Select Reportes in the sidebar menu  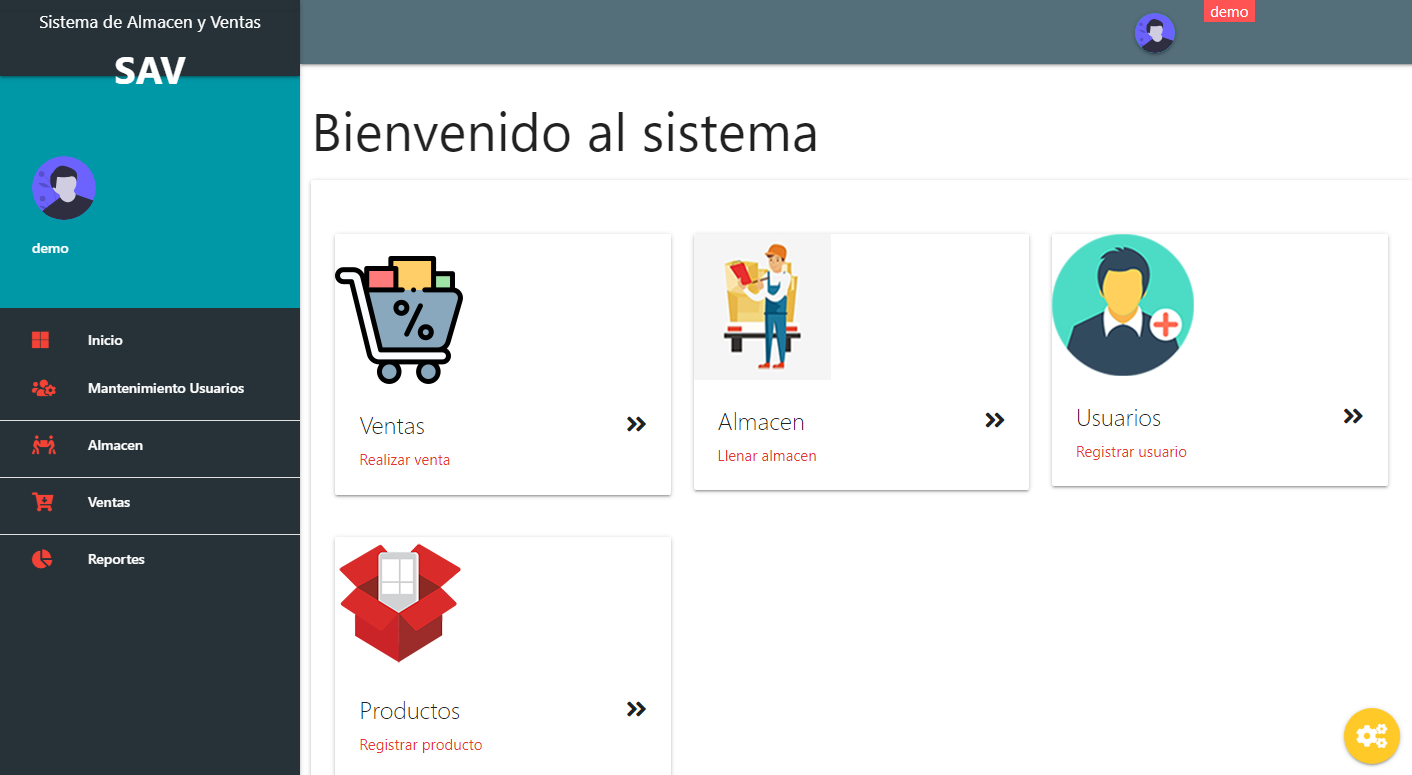click(116, 559)
